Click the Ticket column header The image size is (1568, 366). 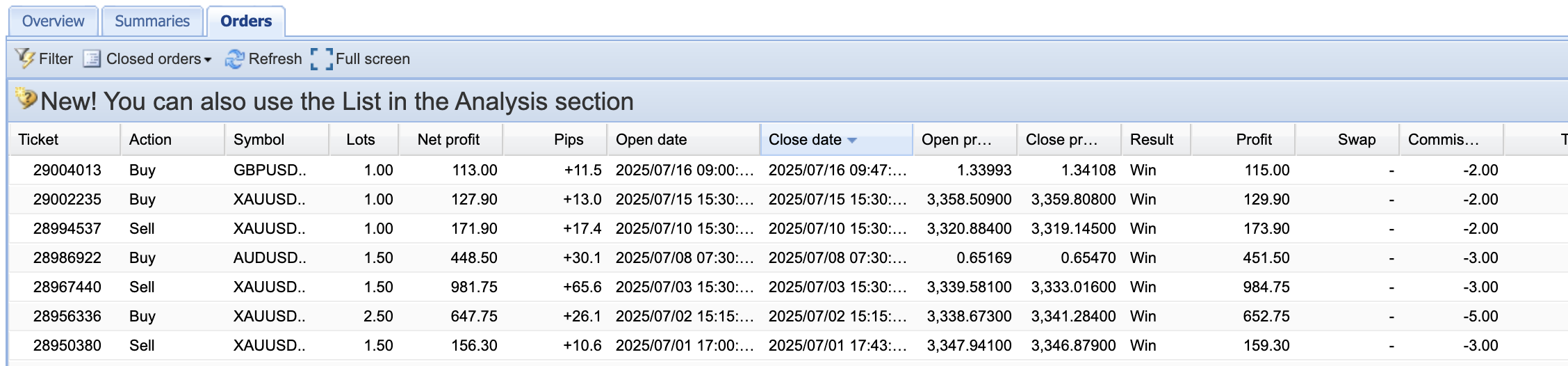(x=38, y=139)
